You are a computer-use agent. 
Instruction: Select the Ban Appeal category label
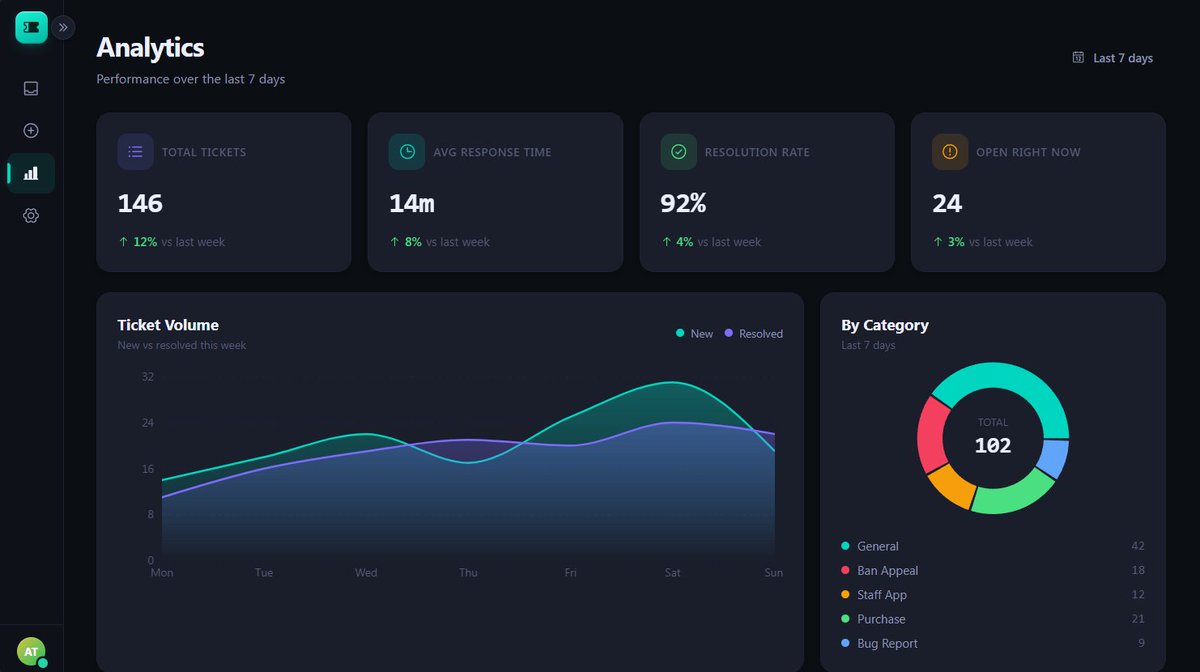coord(888,570)
